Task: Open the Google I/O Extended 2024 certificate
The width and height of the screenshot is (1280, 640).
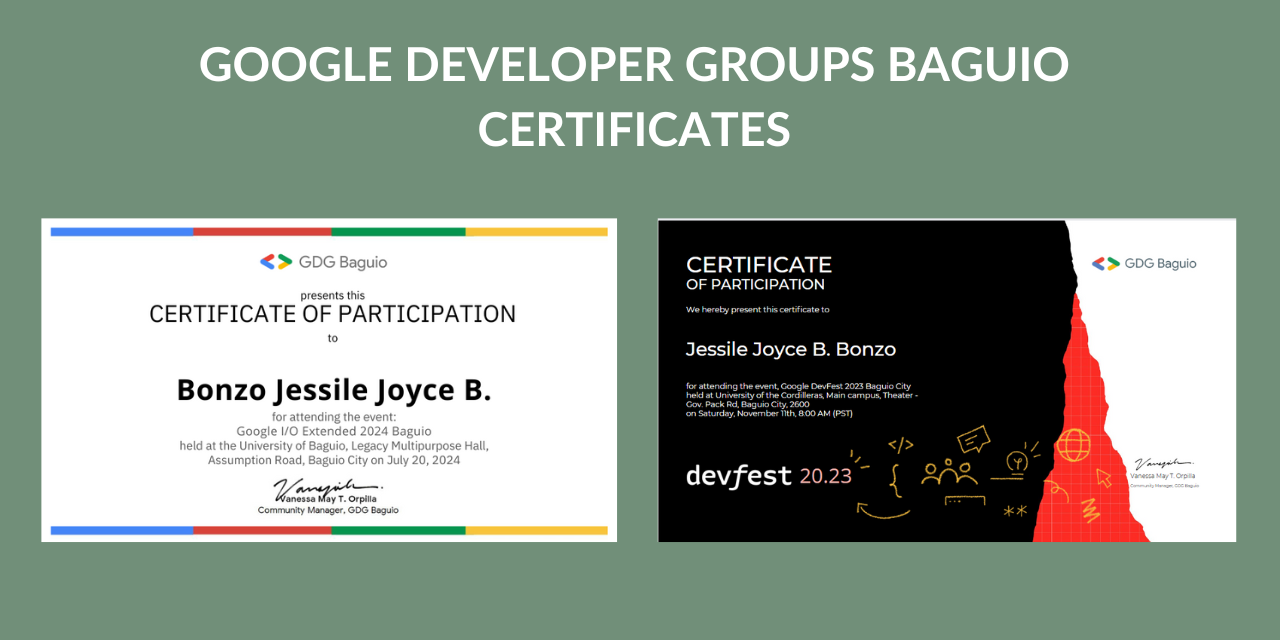Action: pyautogui.click(x=329, y=380)
